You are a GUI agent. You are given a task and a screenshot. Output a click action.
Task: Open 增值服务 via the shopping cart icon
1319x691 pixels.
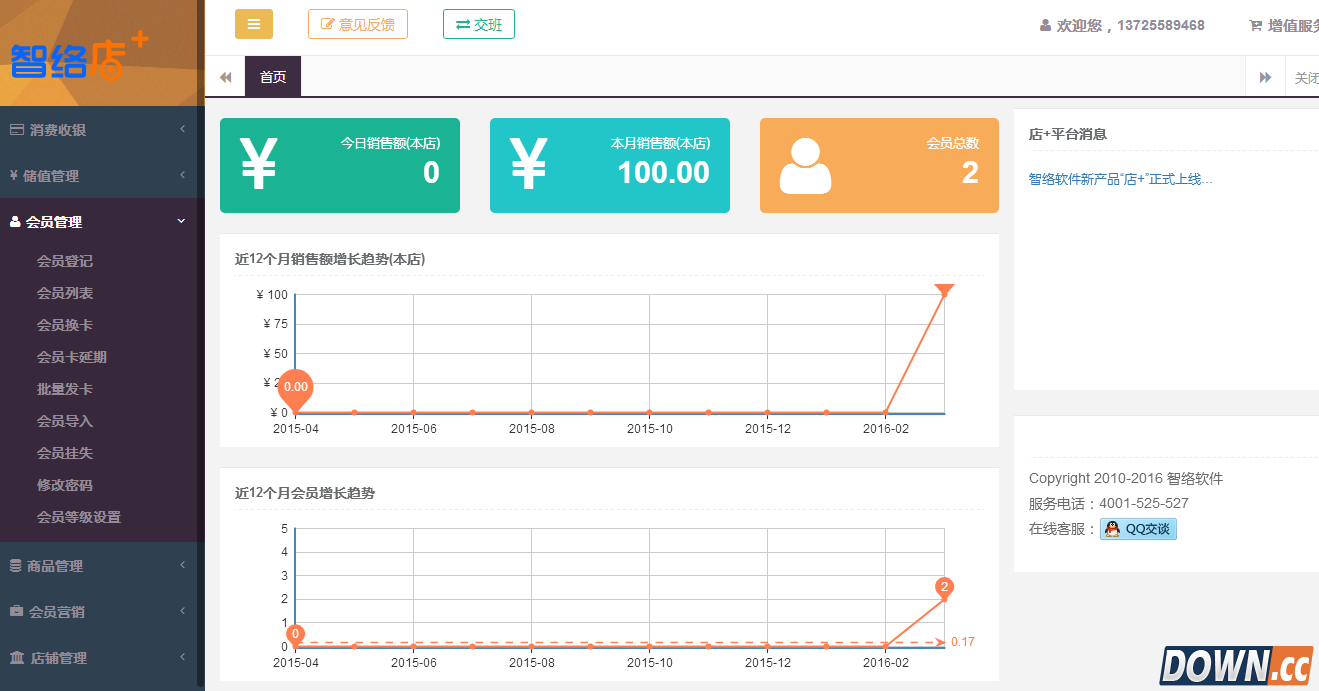[x=1257, y=25]
